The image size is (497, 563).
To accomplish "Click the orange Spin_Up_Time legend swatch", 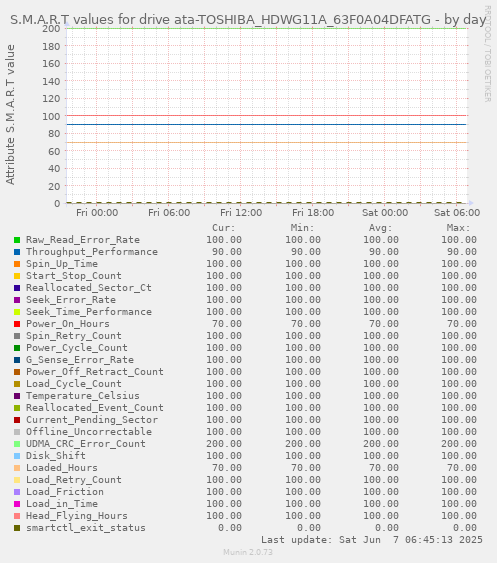I will [x=17, y=264].
